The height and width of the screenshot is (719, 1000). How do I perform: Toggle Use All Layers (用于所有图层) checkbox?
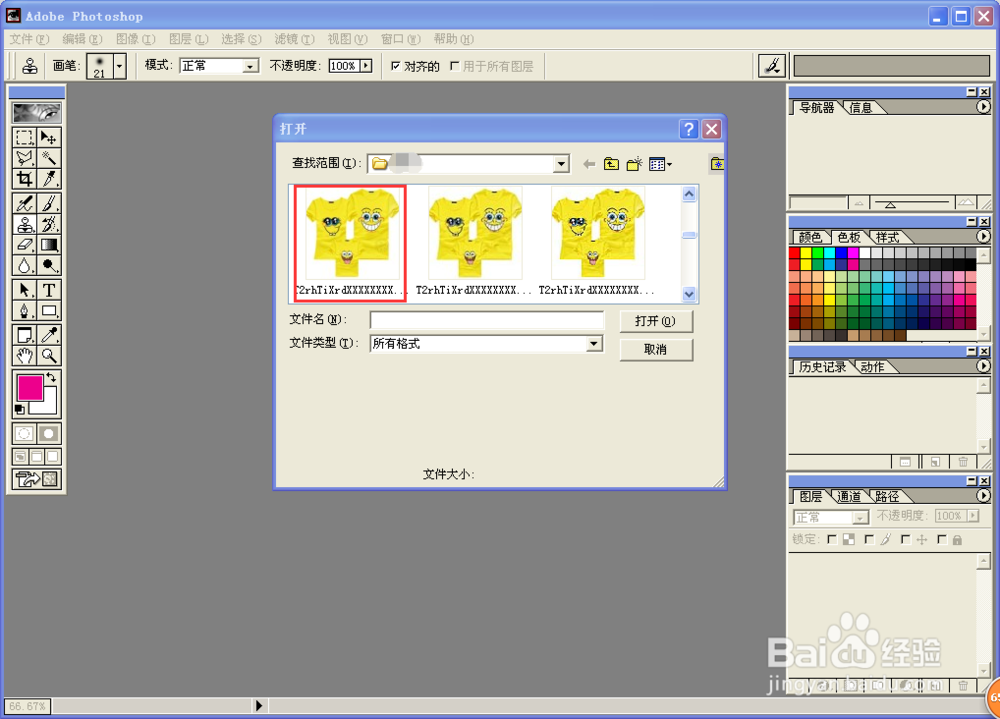pyautogui.click(x=455, y=66)
